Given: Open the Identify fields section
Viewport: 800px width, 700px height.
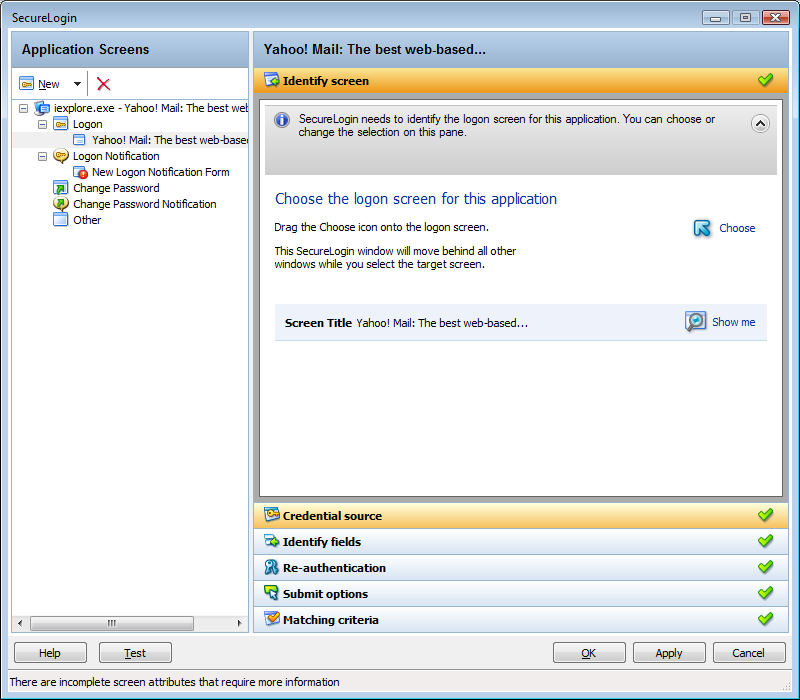Looking at the screenshot, I should coord(322,542).
